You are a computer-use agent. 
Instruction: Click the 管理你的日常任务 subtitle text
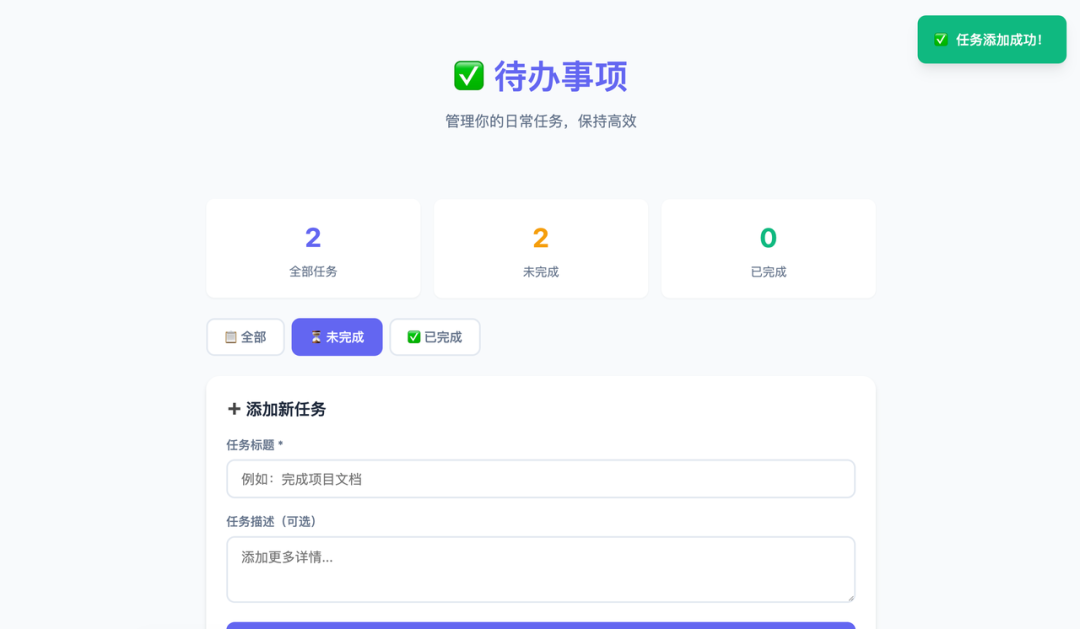click(541, 121)
